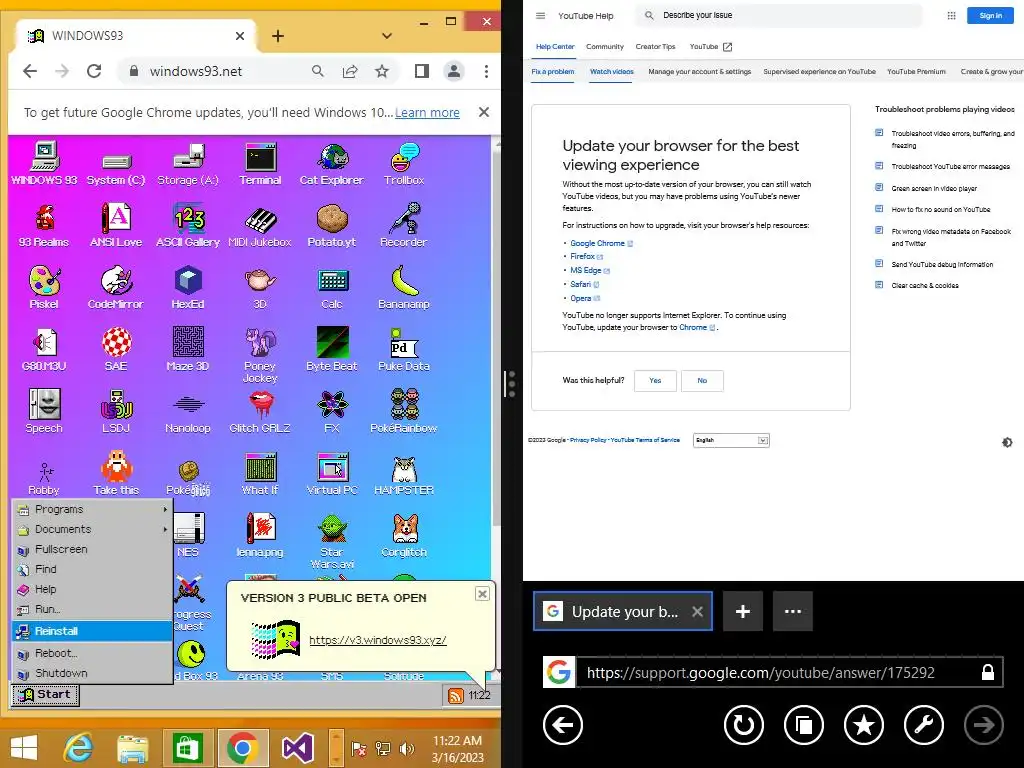1024x768 pixels.
Task: Click Learn more in Chrome update notice
Action: click(427, 112)
